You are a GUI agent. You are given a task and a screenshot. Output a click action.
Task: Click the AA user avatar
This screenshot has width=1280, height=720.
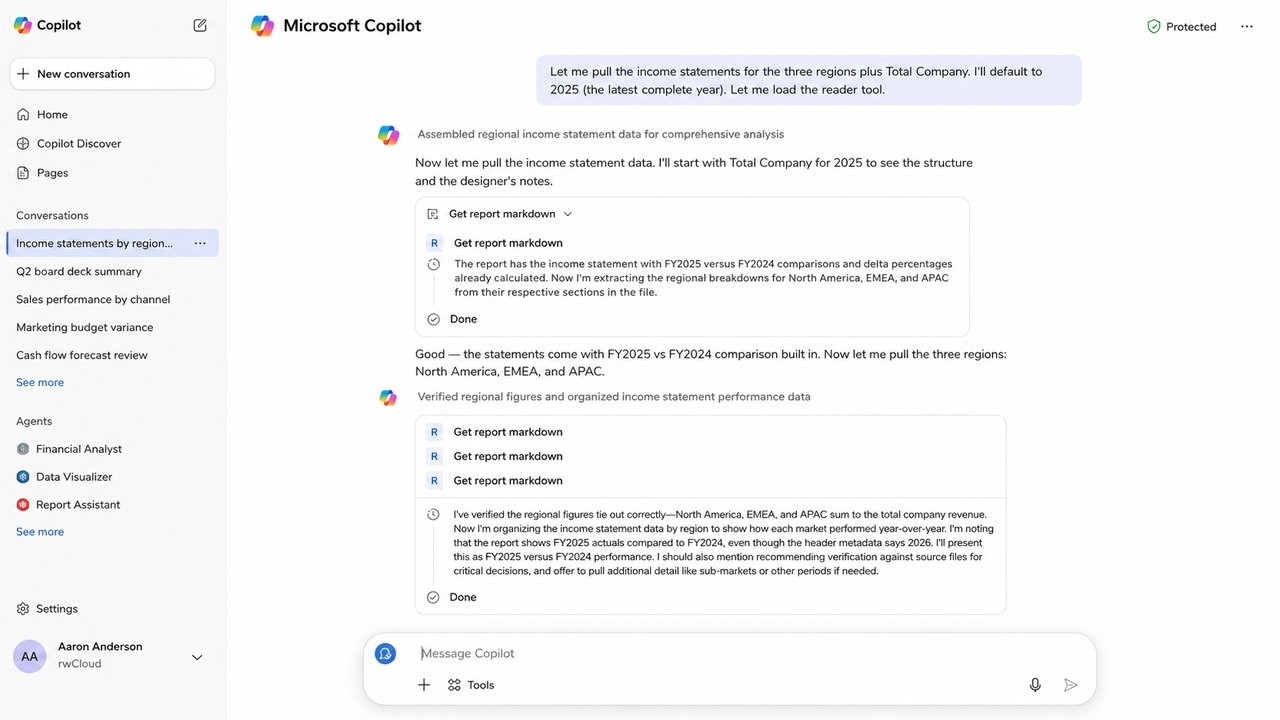click(30, 656)
